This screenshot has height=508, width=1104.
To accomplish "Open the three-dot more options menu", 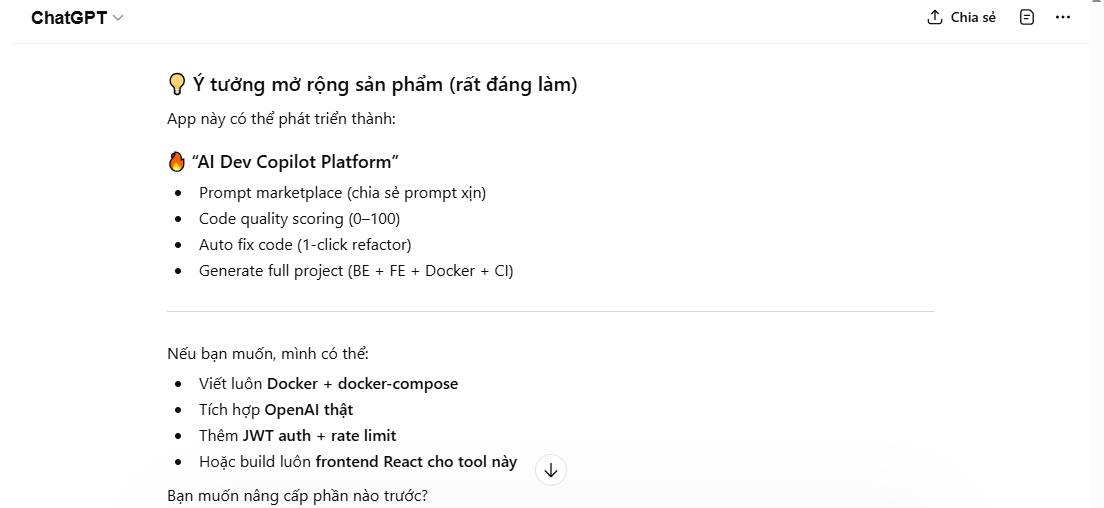I will click(x=1063, y=17).
